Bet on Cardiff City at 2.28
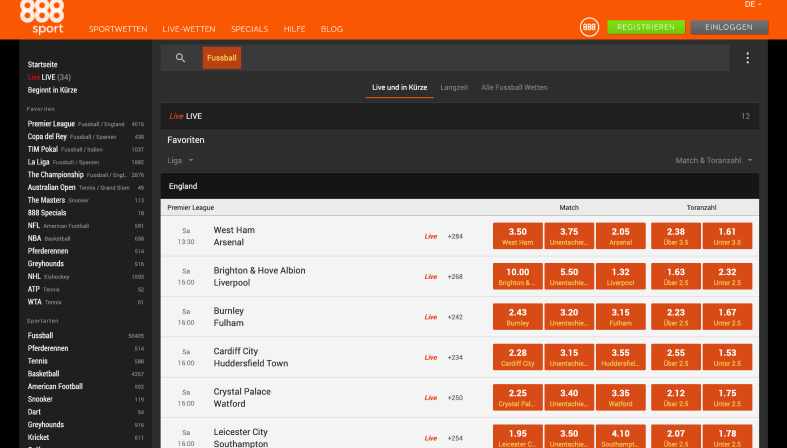Screen dimensions: 787x448 [517, 357]
